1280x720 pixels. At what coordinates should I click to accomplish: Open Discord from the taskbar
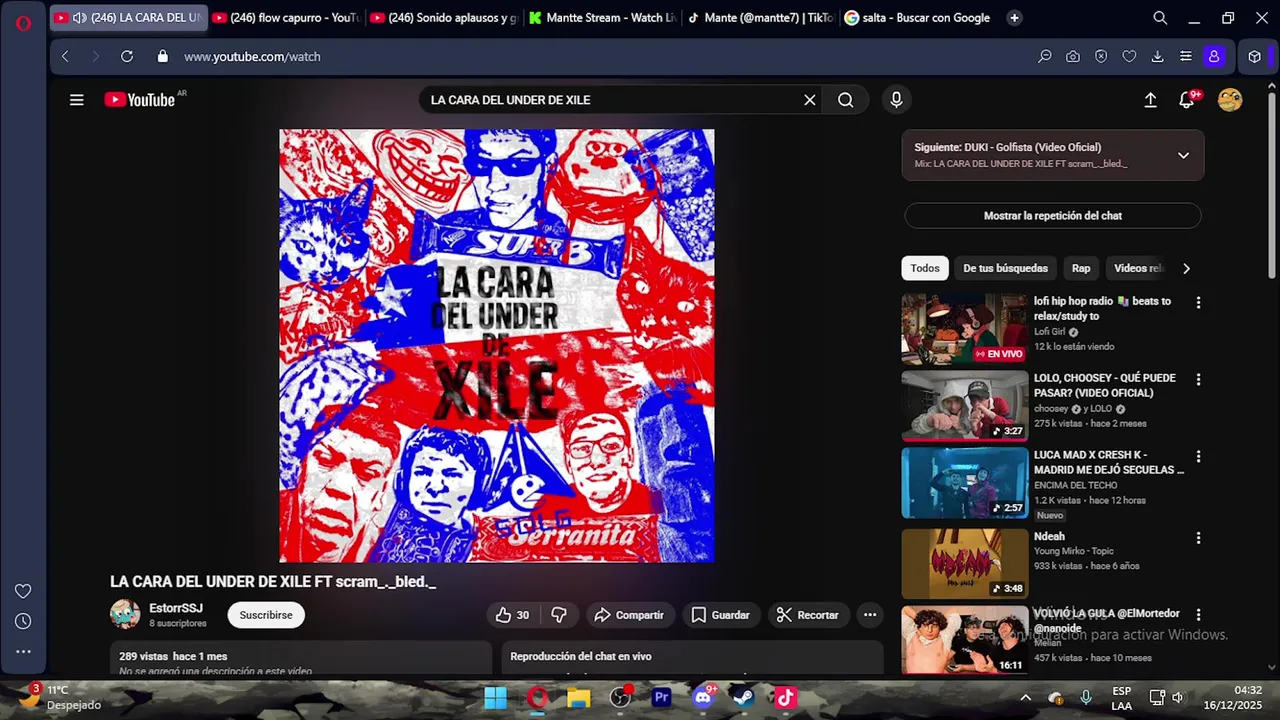click(x=702, y=697)
